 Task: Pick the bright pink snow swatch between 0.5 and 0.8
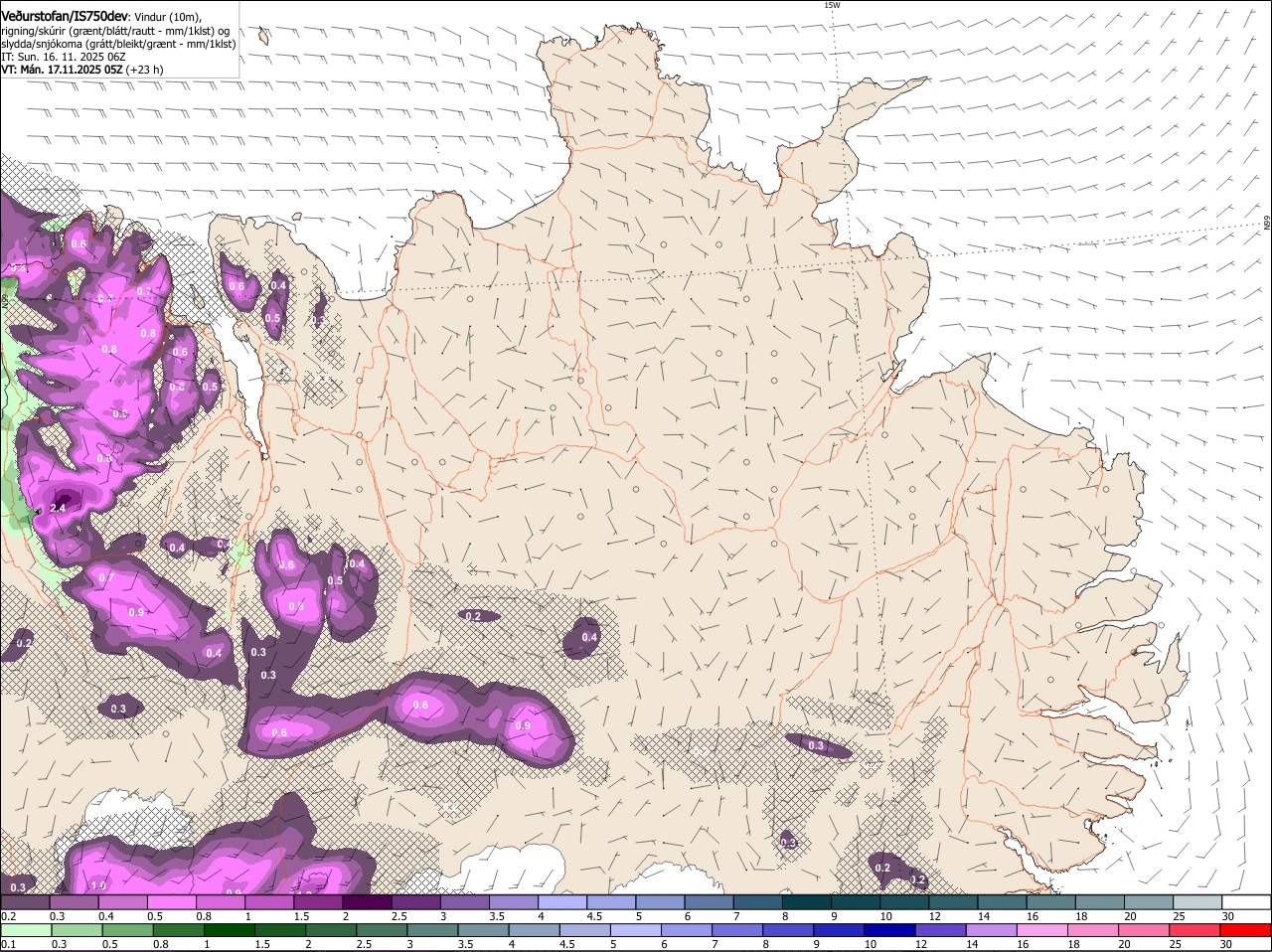pyautogui.click(x=172, y=902)
